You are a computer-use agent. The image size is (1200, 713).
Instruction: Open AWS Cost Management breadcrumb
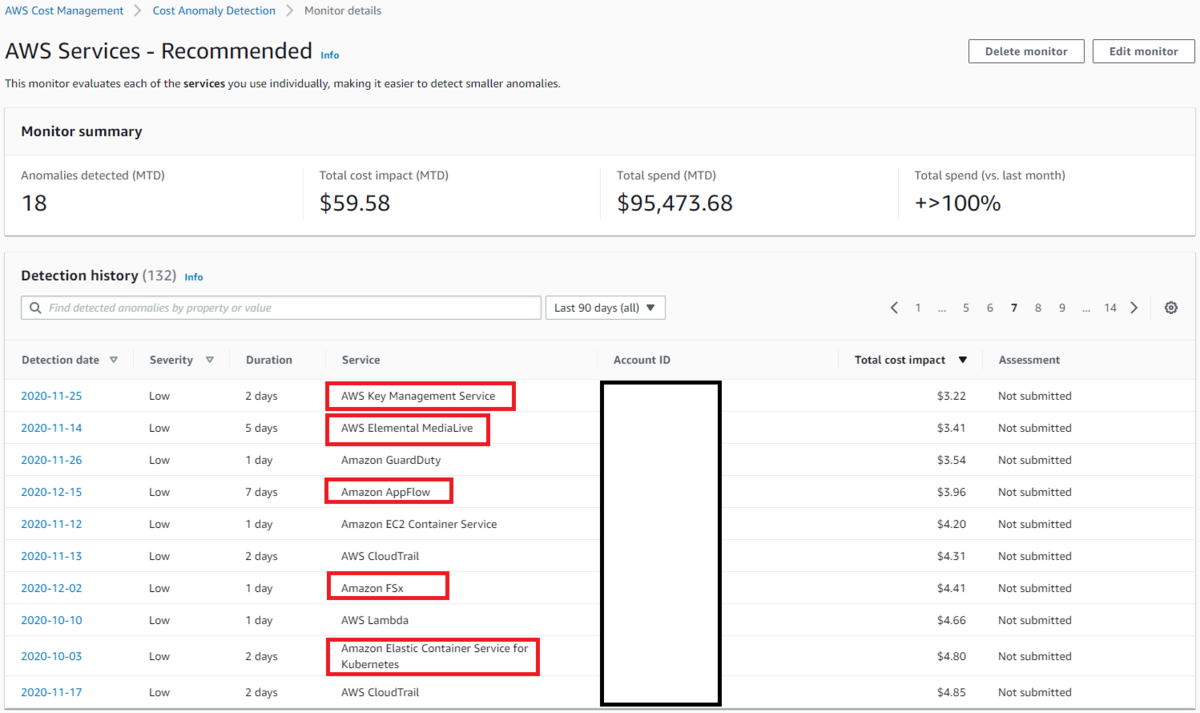[64, 11]
